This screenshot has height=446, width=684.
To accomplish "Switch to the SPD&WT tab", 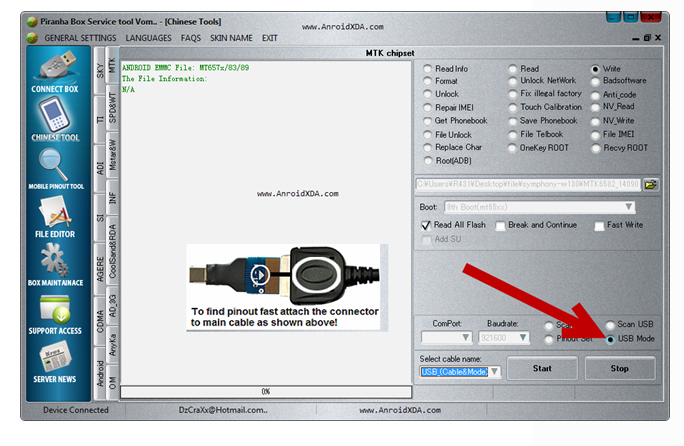I will point(113,108).
